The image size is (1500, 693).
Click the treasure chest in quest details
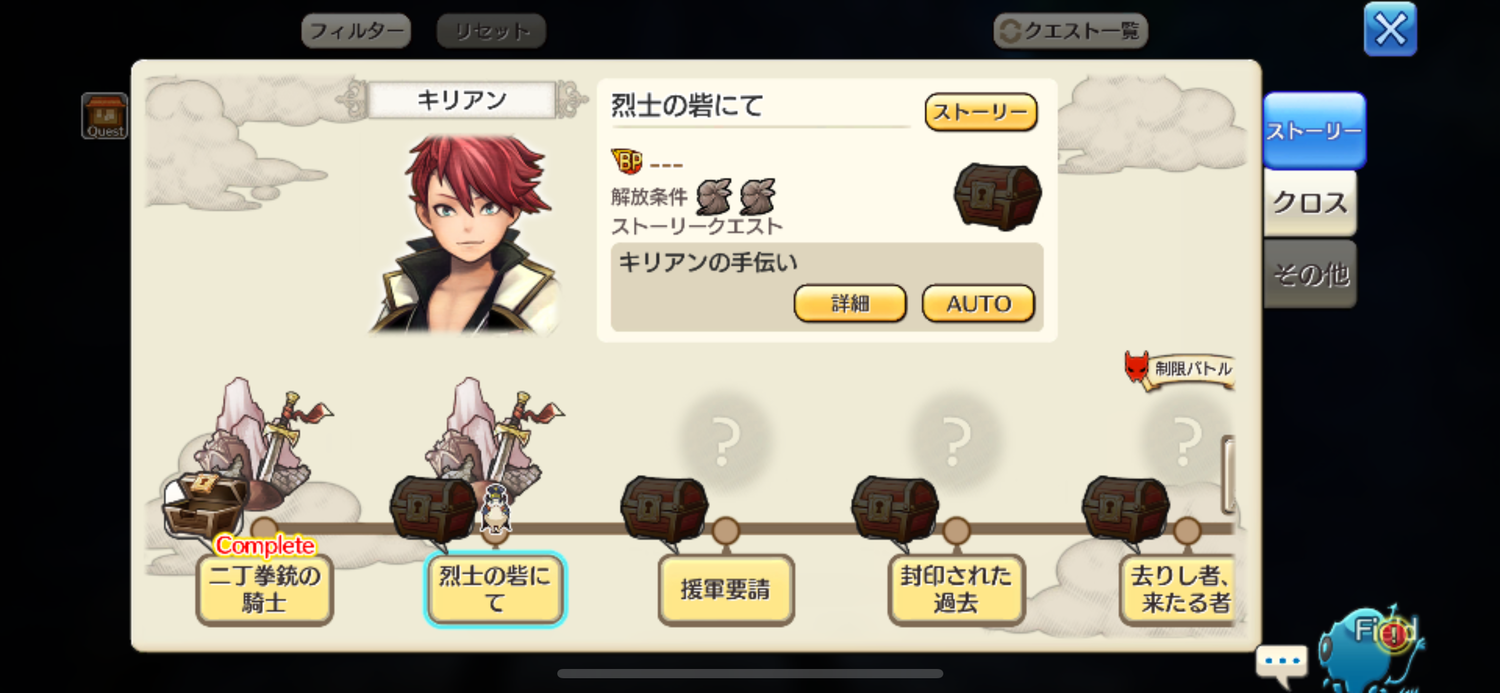(x=997, y=195)
